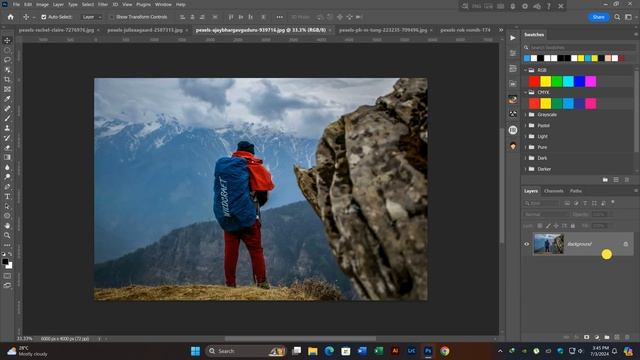Open the Filter menu
Screen dimensions: 640x360
(x=103, y=4)
